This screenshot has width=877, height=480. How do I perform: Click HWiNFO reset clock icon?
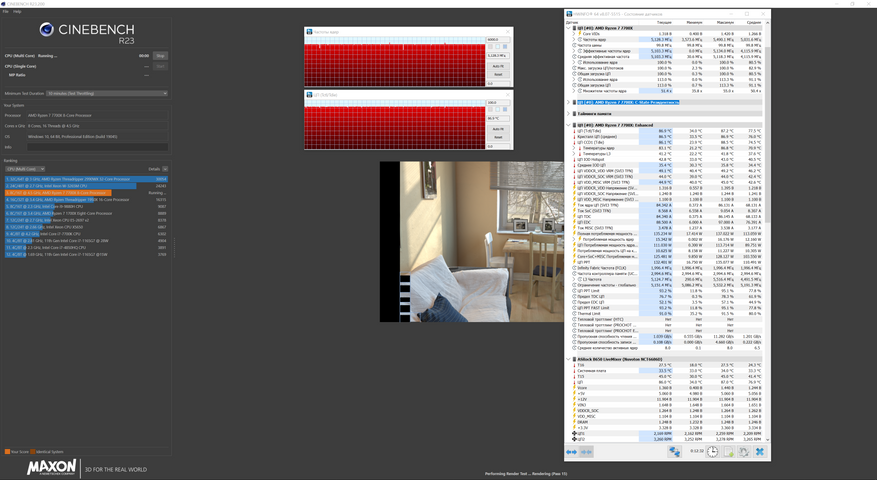[712, 451]
